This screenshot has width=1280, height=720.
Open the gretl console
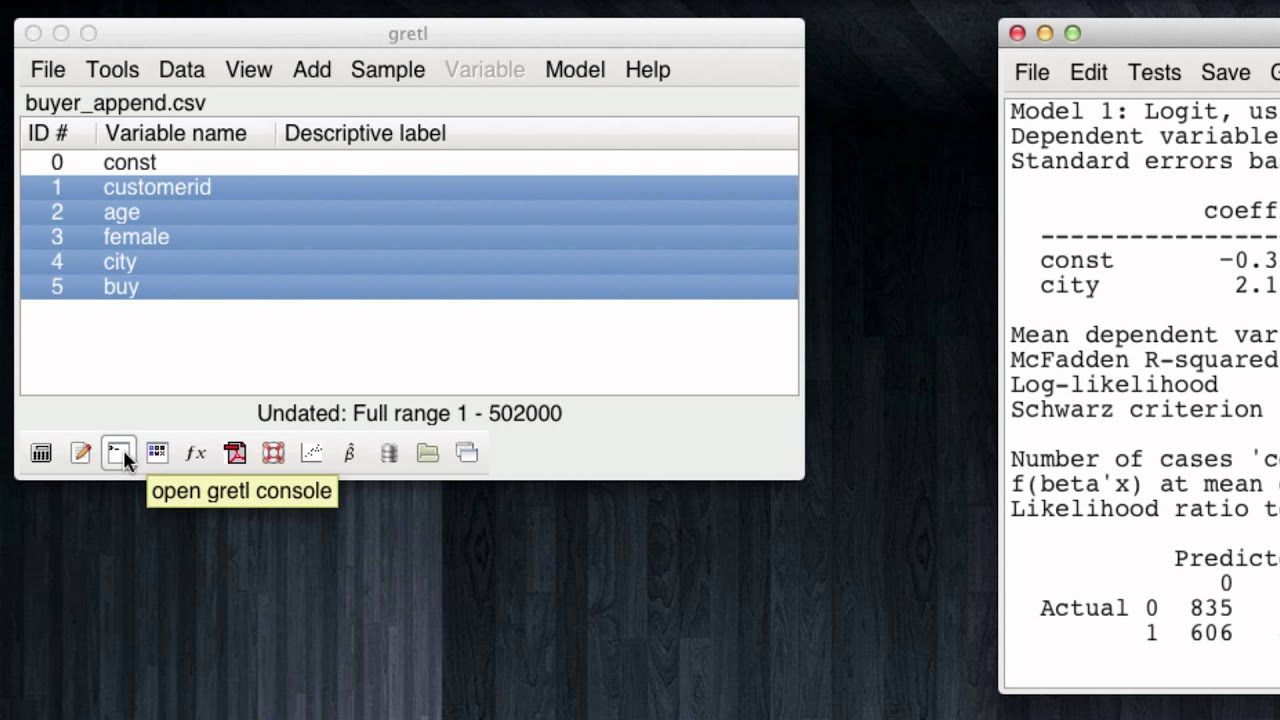(118, 453)
